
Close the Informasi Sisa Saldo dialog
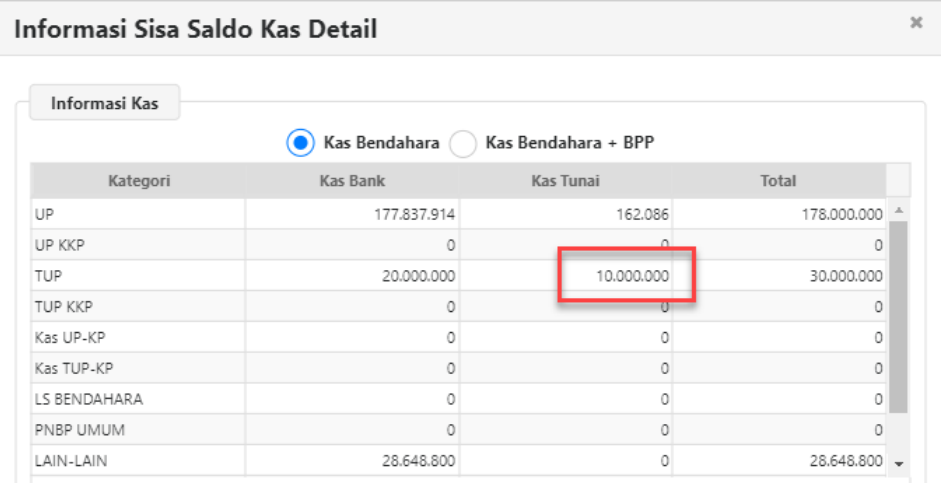click(x=915, y=22)
